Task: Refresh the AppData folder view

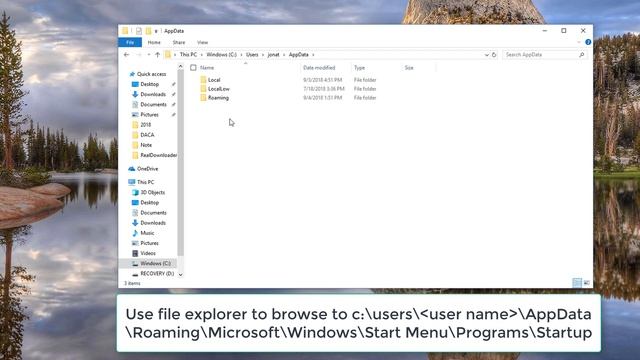Action: coord(494,55)
